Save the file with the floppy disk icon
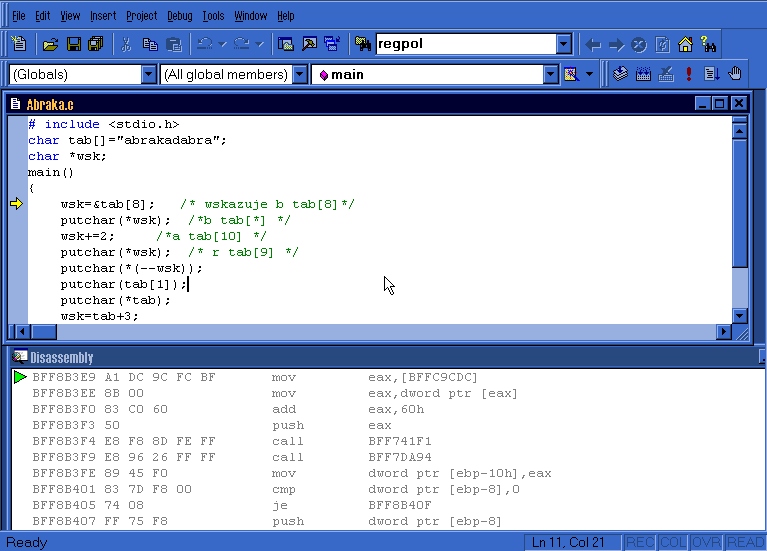Viewport: 767px width, 551px height. tap(73, 44)
